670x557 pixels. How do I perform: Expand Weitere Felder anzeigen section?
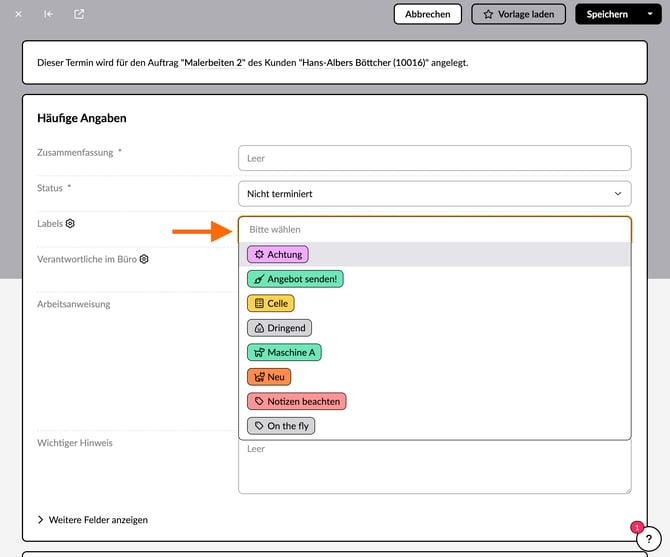(x=93, y=520)
